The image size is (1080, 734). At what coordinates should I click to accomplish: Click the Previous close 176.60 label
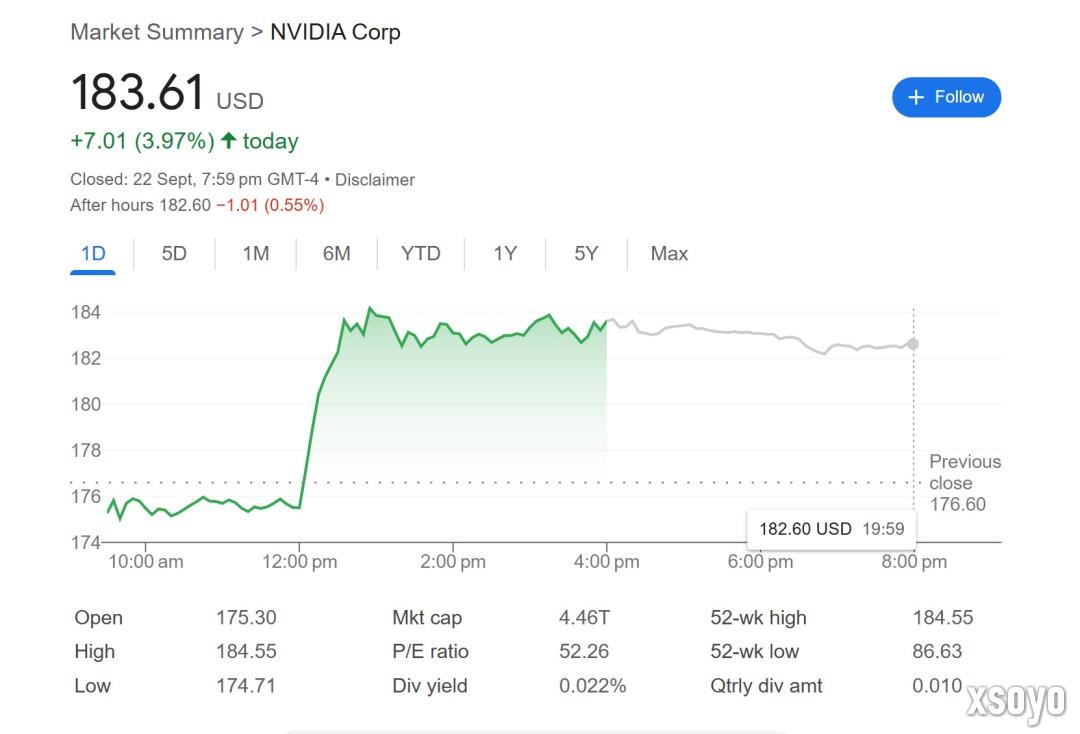point(964,483)
